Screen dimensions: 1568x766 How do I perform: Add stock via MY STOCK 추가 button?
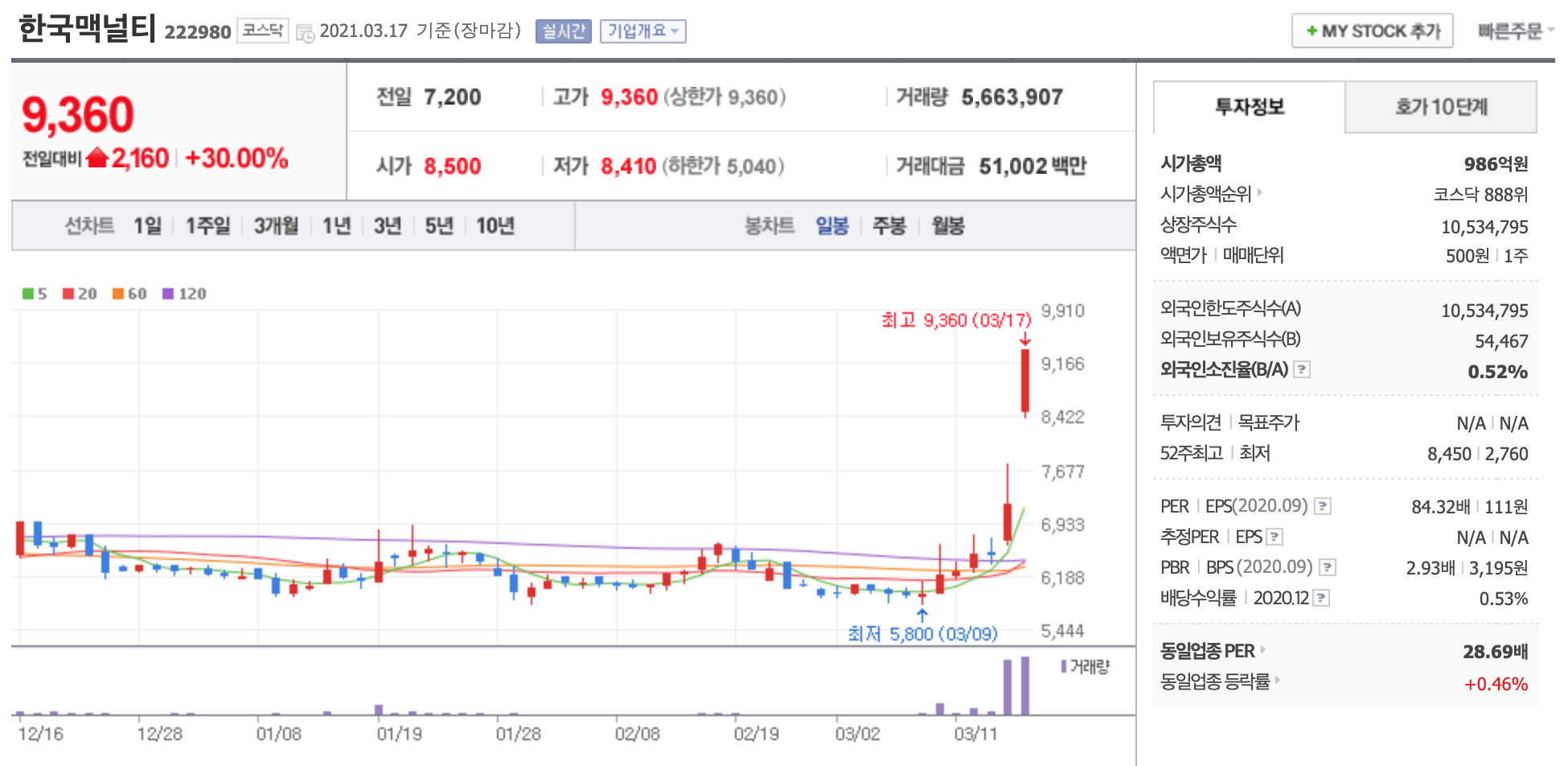coord(1372,31)
